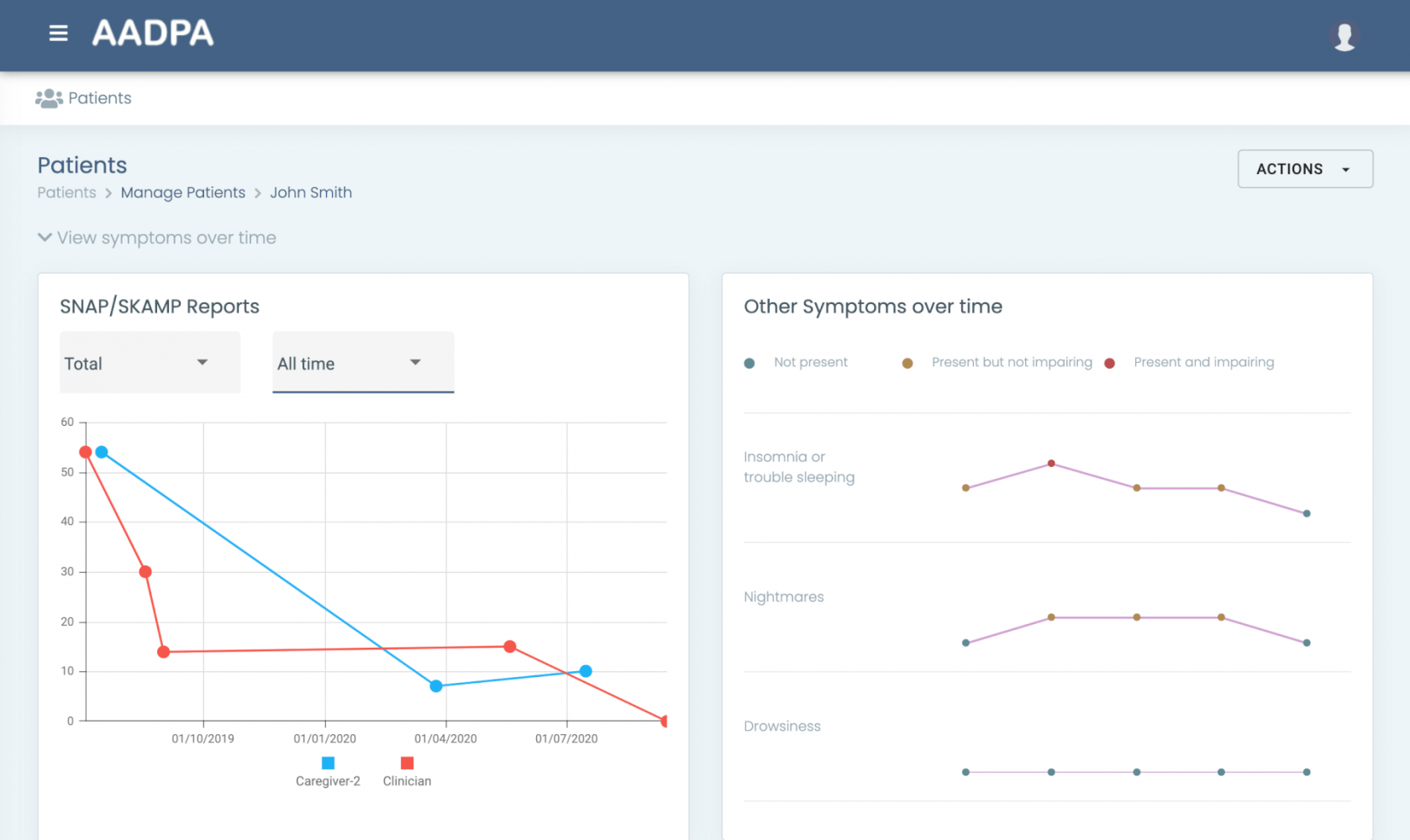Screen dimensions: 1410x840
Task: Click the Patients breadcrumb link
Action: click(x=66, y=192)
